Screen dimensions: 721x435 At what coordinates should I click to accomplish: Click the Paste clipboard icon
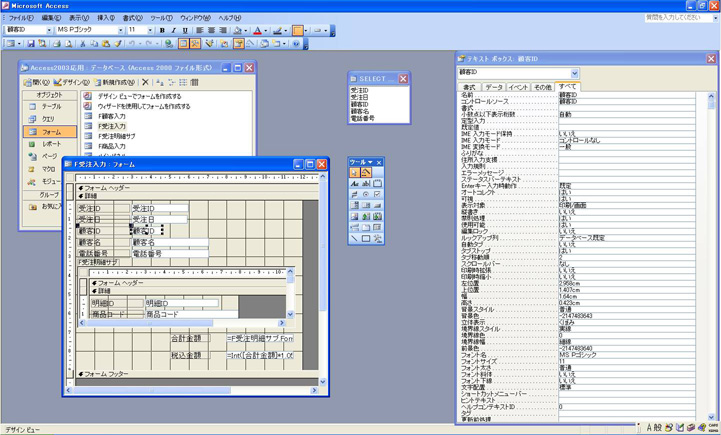tap(106, 44)
